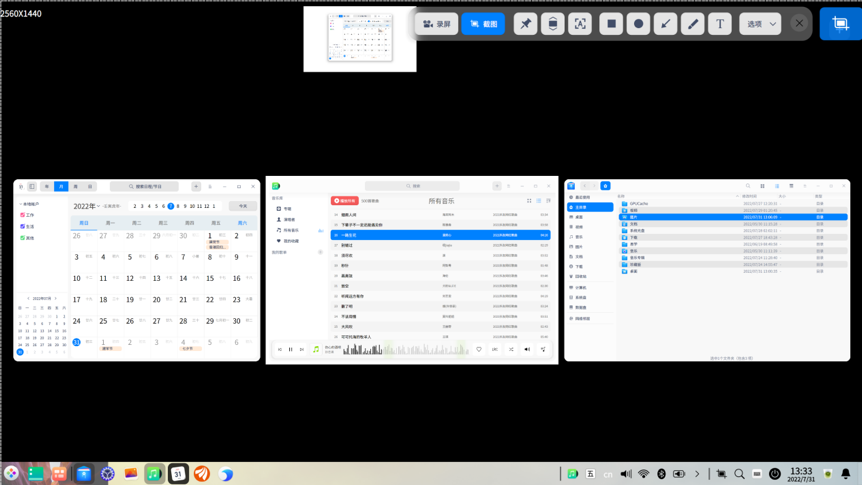Open search in the file manager toolbar
This screenshot has width=862, height=485.
click(748, 186)
